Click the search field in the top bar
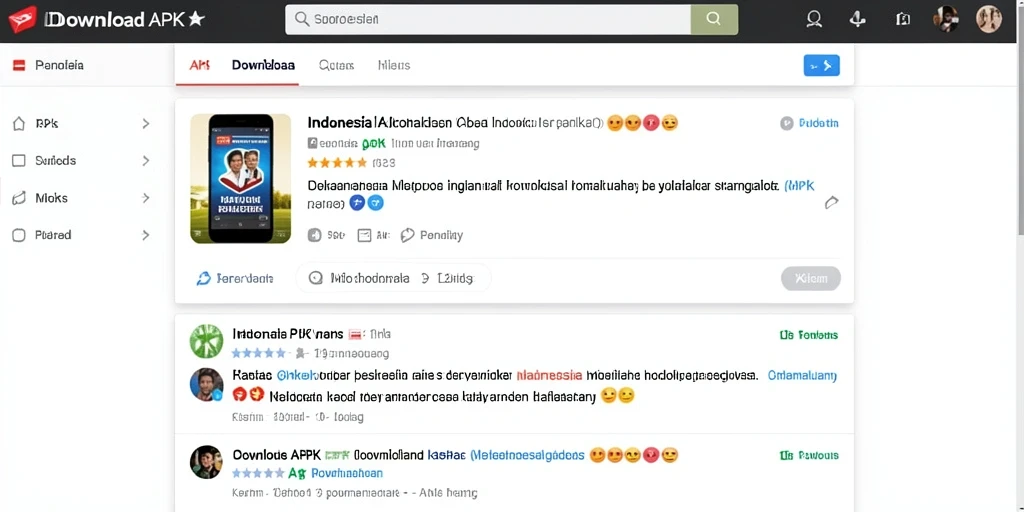1024x512 pixels. click(x=488, y=19)
